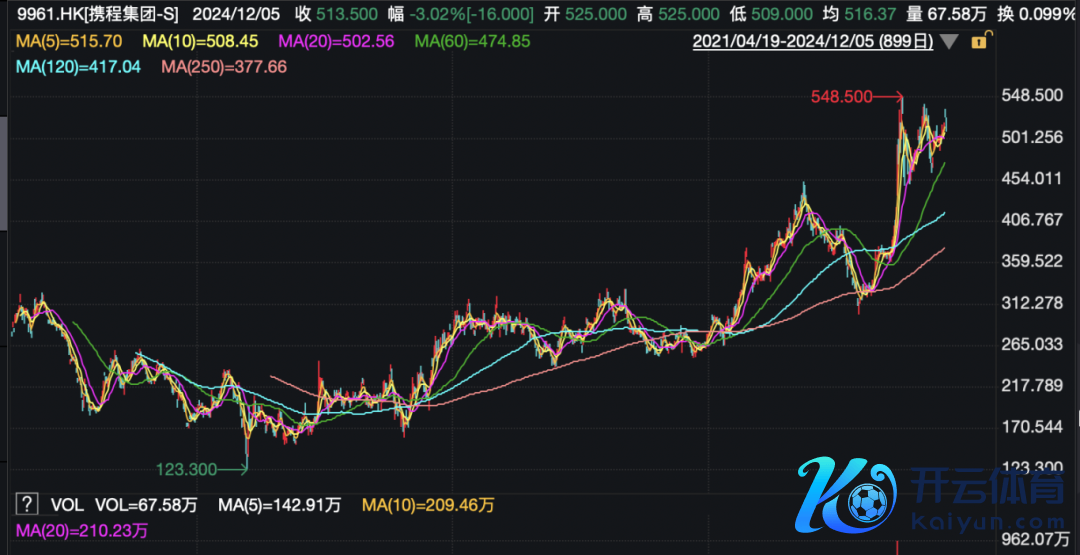Click the volume MA(20)=210.23万 label
The image size is (1080, 555).
pyautogui.click(x=82, y=529)
